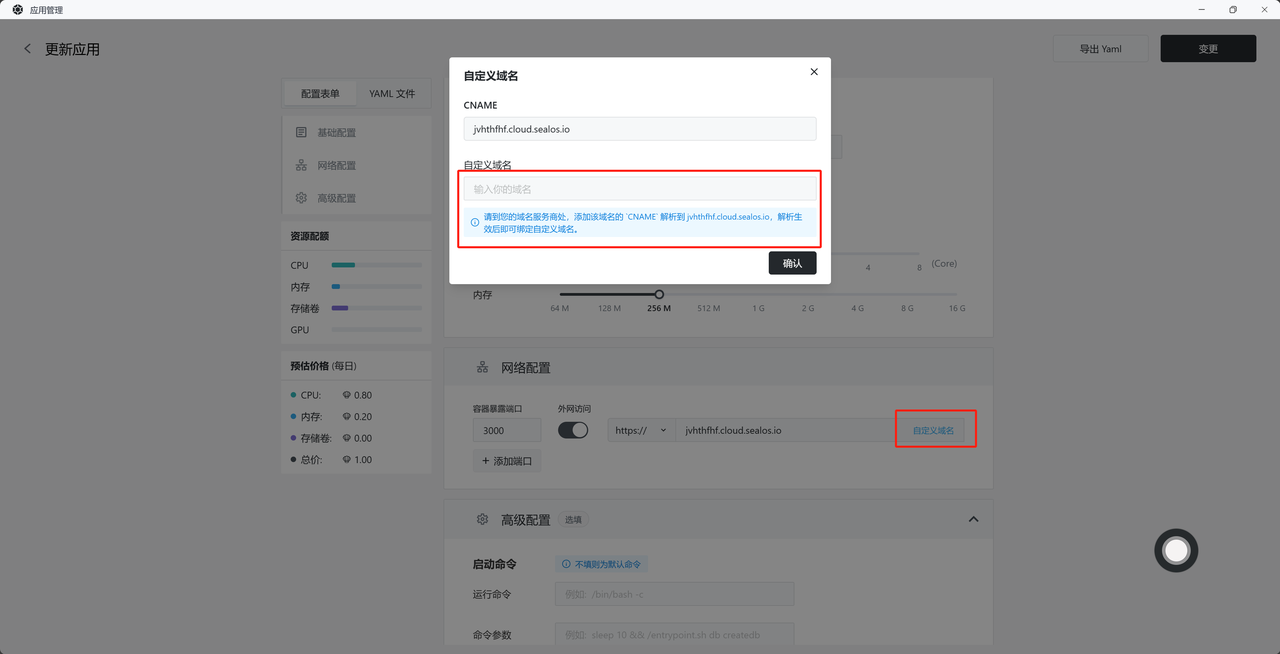Click the 导出 Yaml button
The height and width of the screenshot is (654, 1280).
click(1100, 49)
